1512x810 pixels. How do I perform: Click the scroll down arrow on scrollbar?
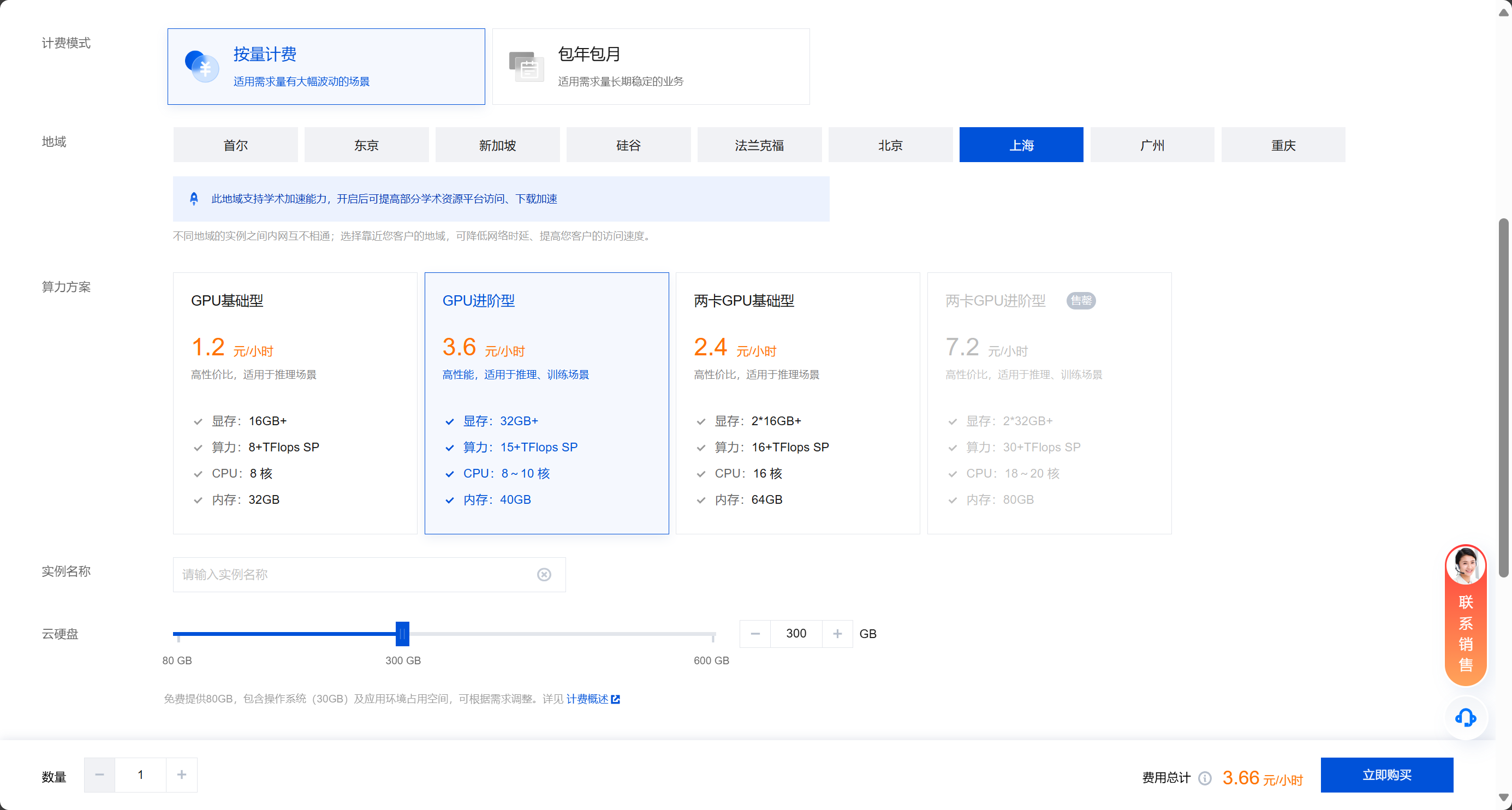pyautogui.click(x=1503, y=797)
